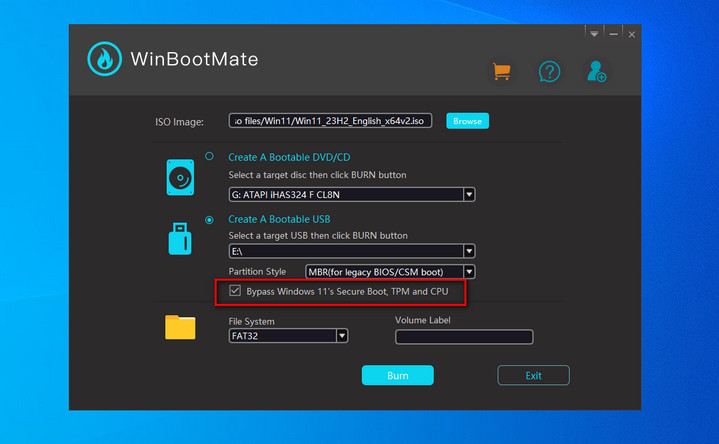Click 'Select a target disc then click BURN button'
719x444 pixels.
tap(317, 175)
